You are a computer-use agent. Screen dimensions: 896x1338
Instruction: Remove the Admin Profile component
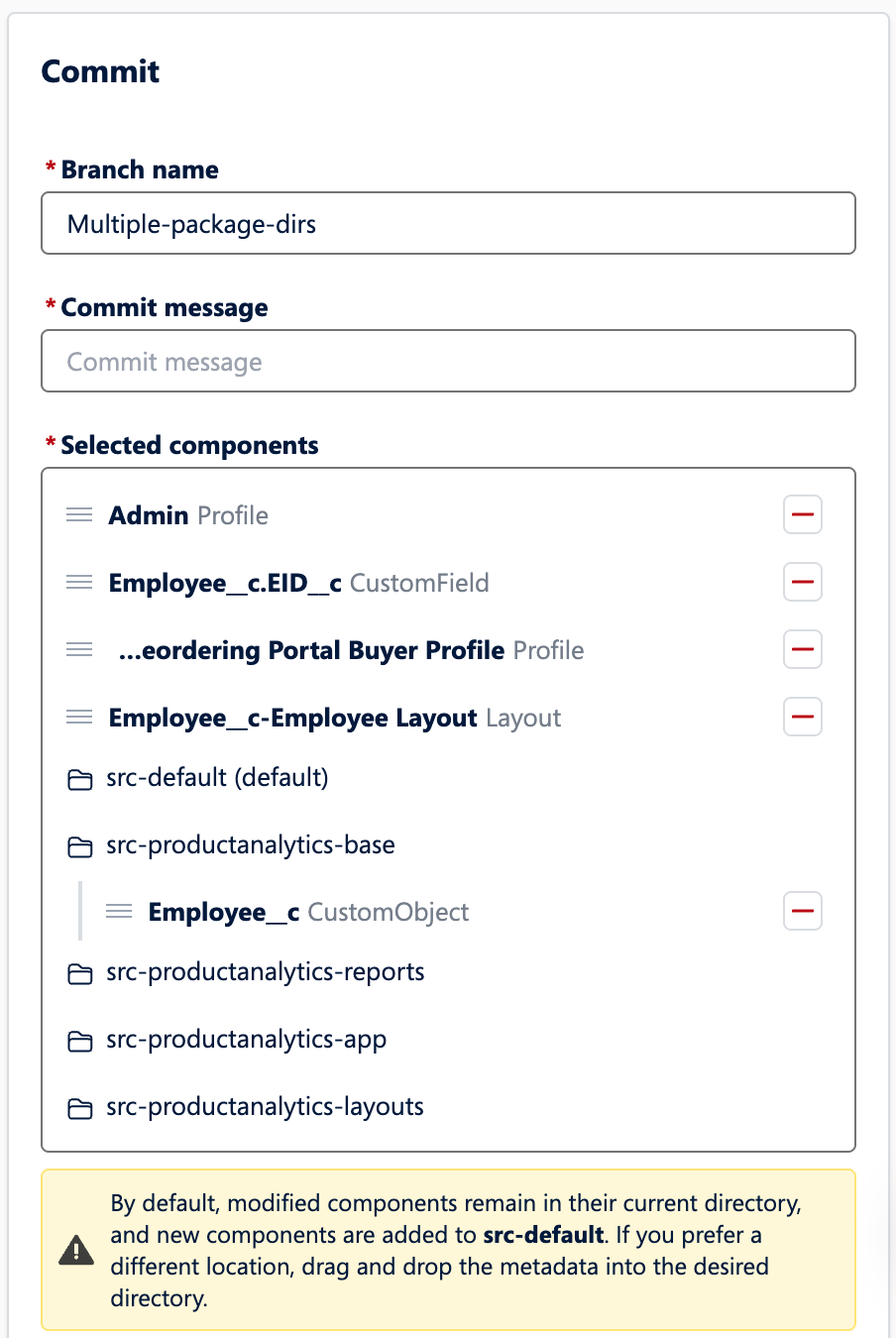click(802, 514)
